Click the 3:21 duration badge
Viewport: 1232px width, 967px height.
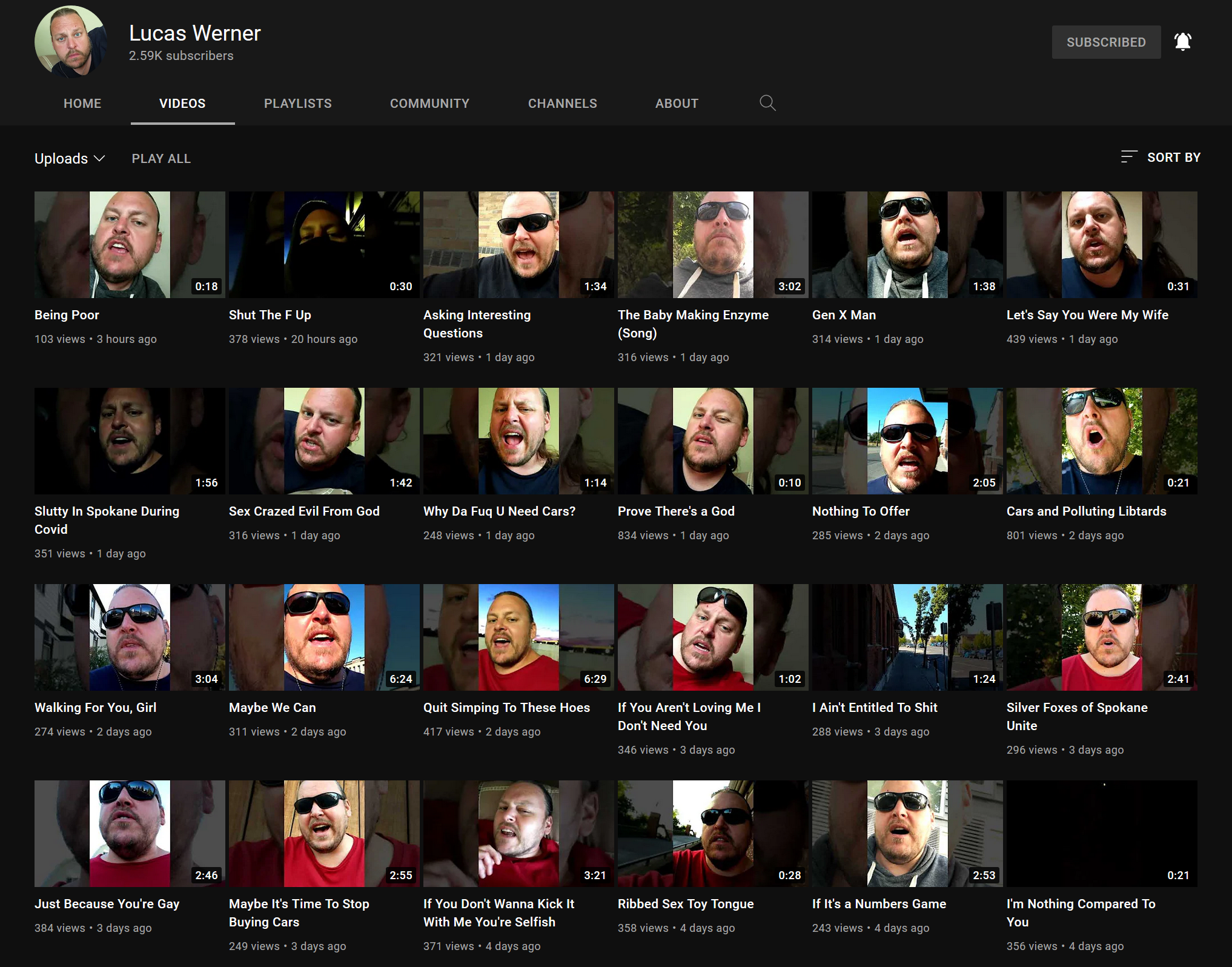(x=595, y=876)
